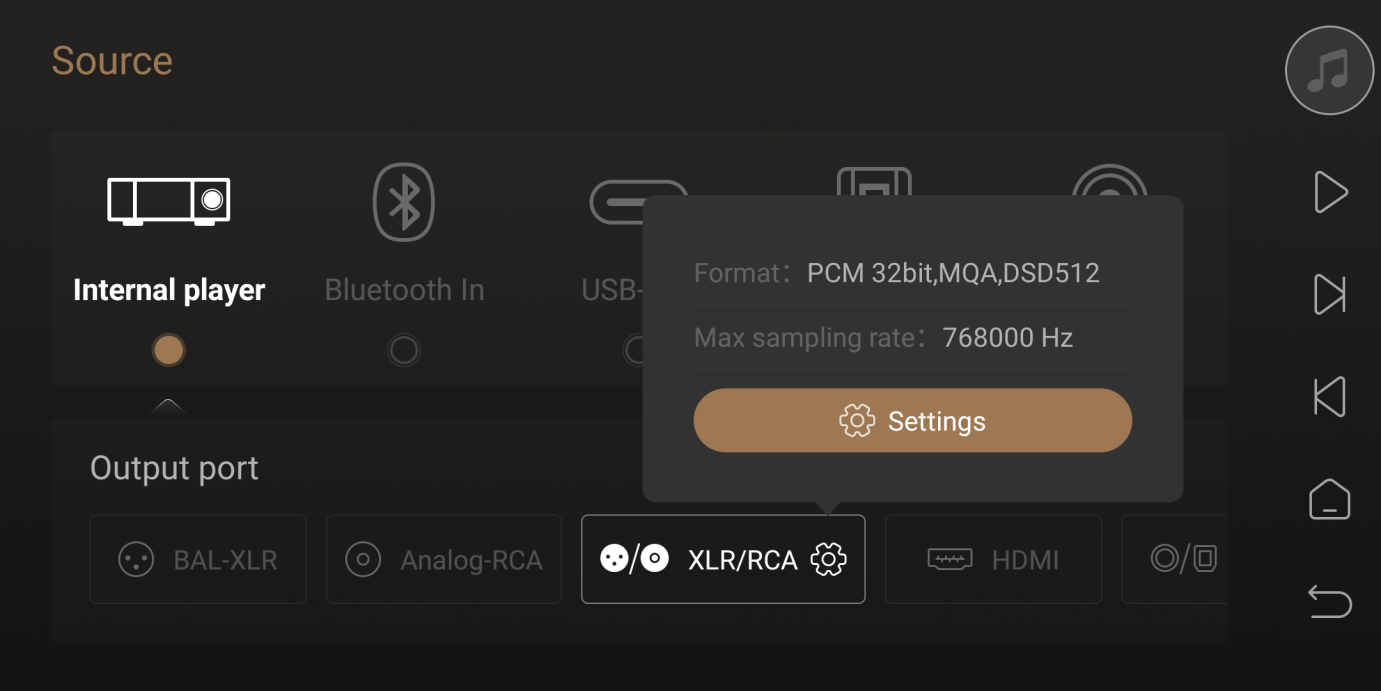Click the brown Settings button
Viewport: 1381px width, 691px height.
click(912, 421)
